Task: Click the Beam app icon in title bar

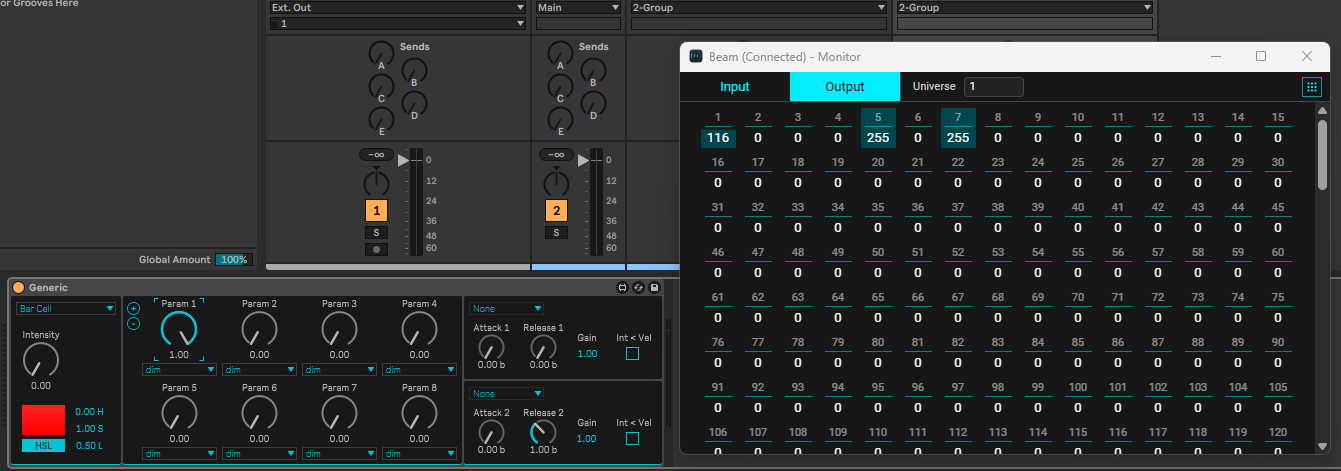Action: (696, 57)
